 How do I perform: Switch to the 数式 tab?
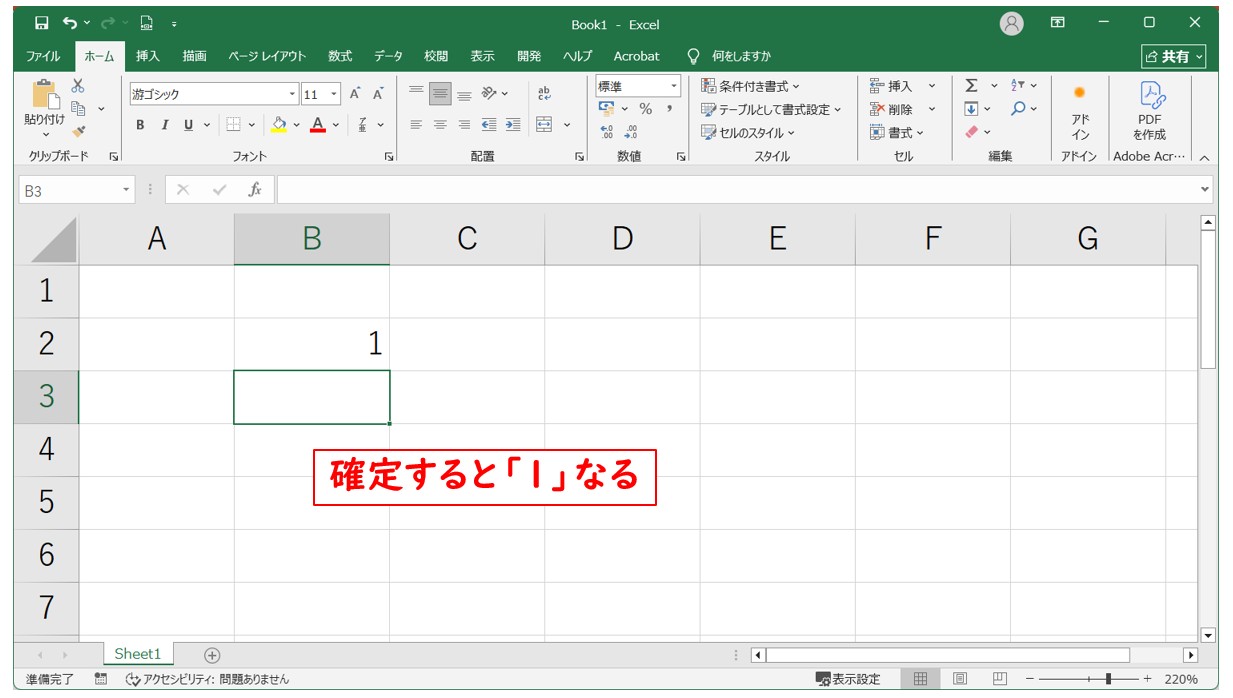point(340,56)
